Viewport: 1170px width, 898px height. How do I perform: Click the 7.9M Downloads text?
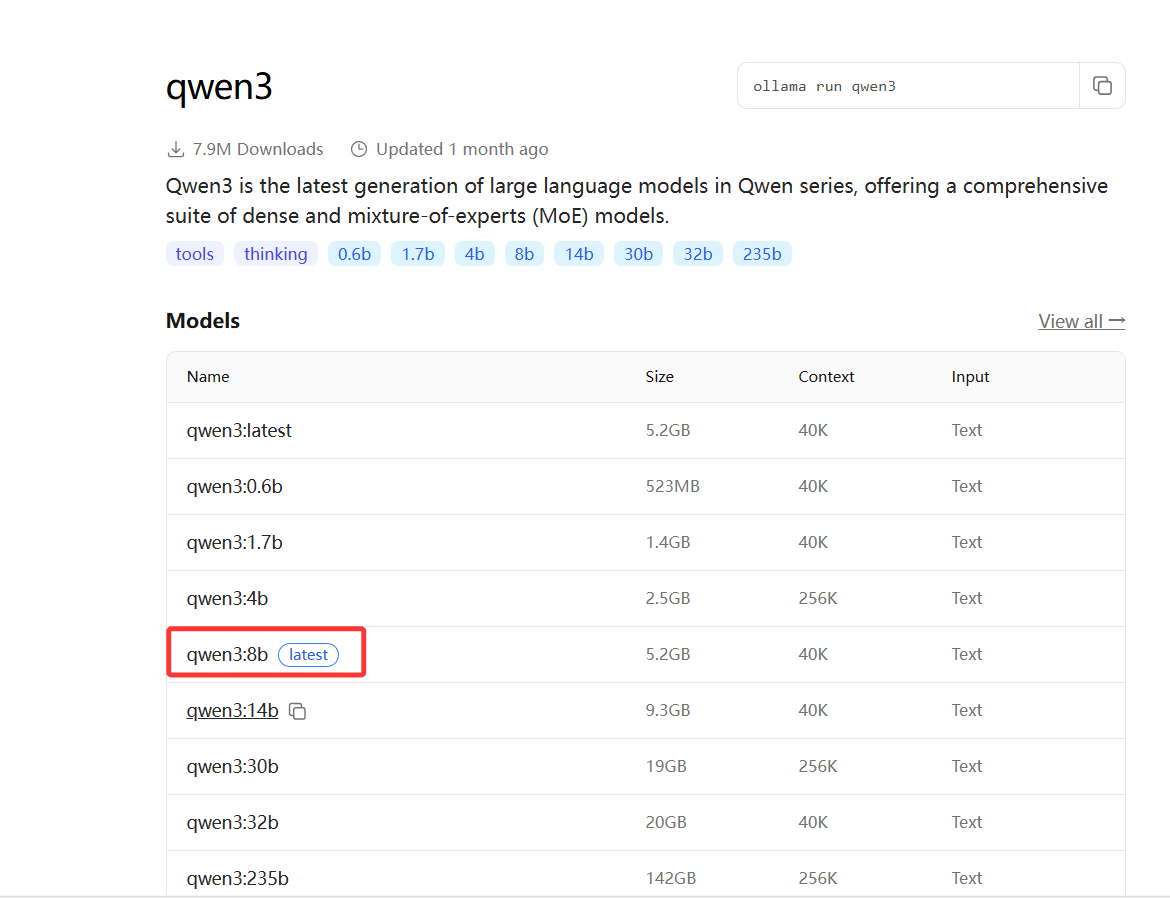point(257,149)
